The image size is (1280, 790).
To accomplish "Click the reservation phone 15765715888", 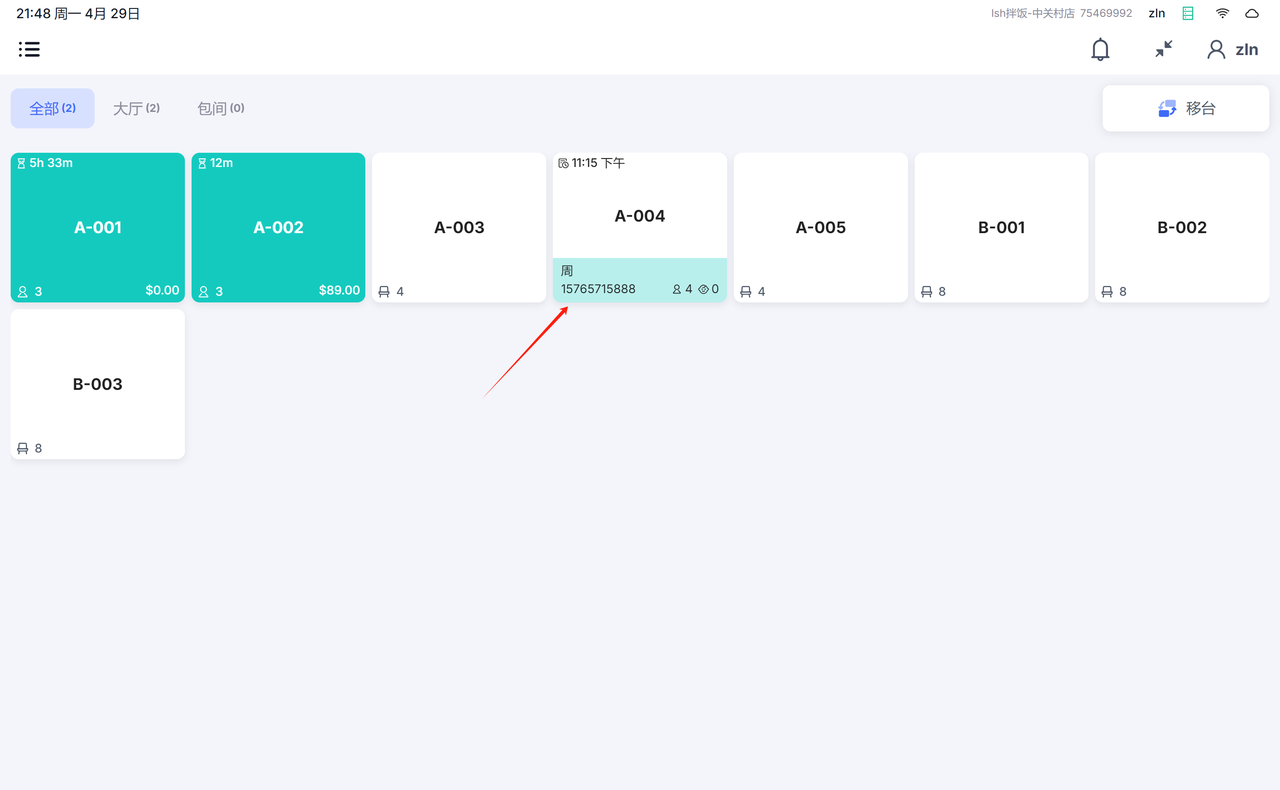I will pyautogui.click(x=598, y=289).
